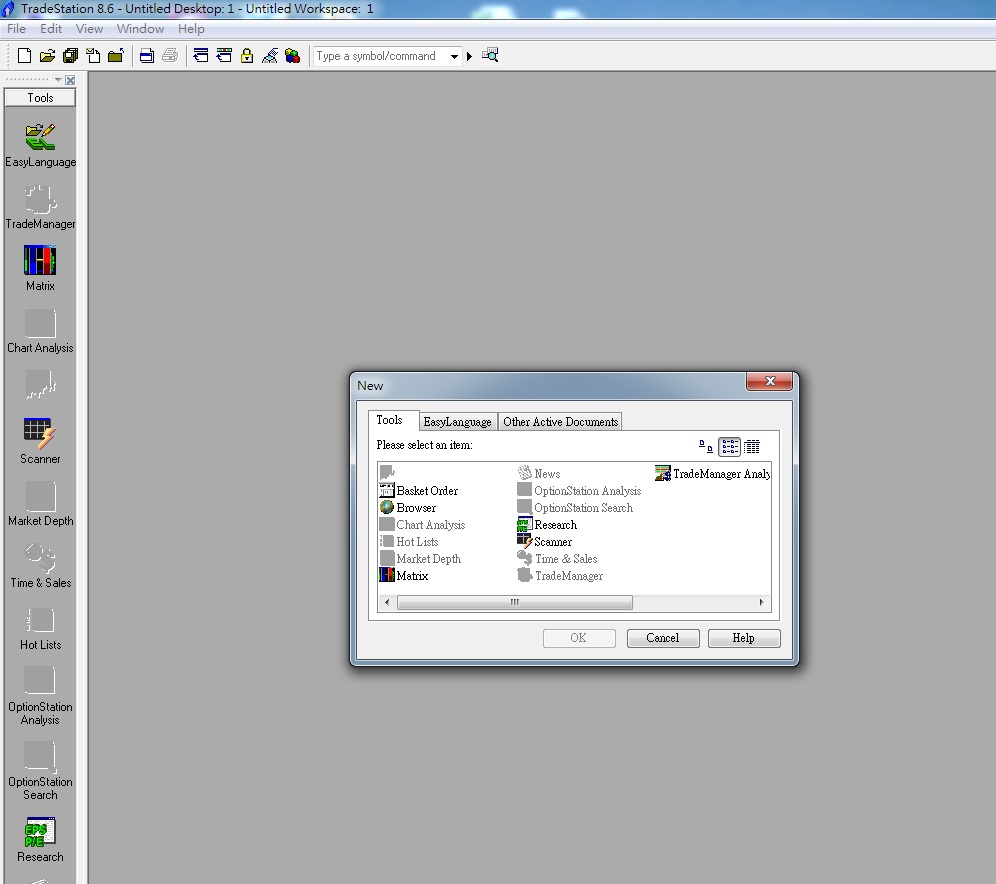Click the go arrow beside the command box
This screenshot has height=884, width=996.
tap(469, 57)
